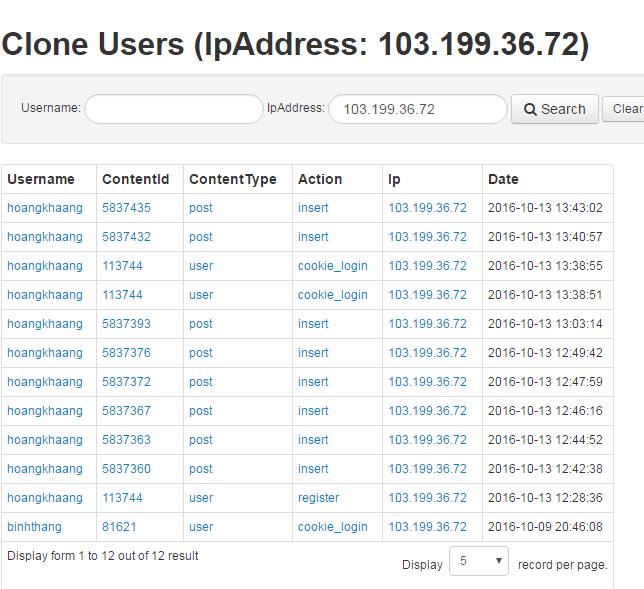Click the Action column header
The width and height of the screenshot is (644, 589).
tap(320, 179)
